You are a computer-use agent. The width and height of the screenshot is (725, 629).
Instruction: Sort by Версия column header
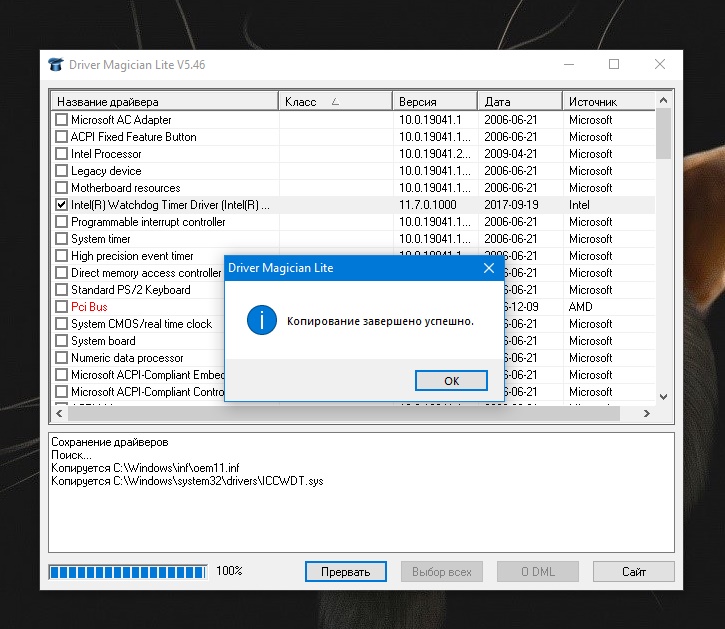click(435, 101)
